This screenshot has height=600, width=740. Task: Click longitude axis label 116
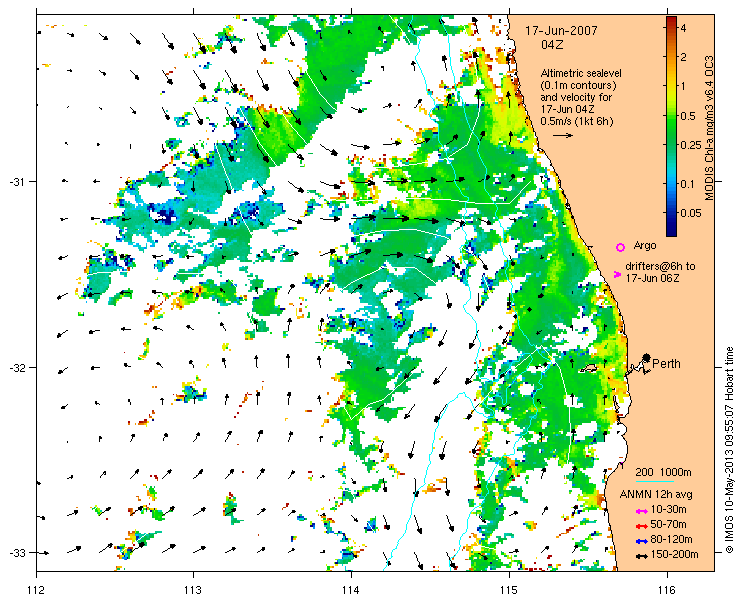point(667,590)
